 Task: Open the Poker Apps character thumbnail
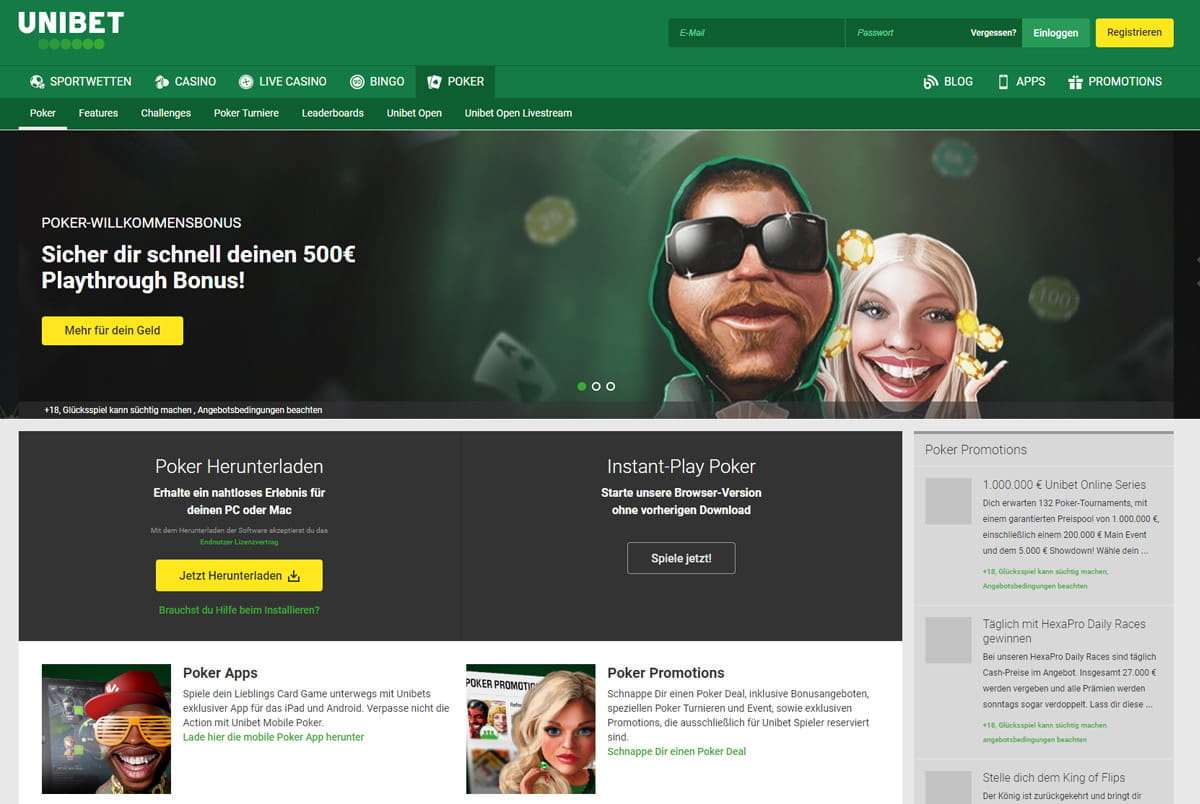click(x=106, y=729)
